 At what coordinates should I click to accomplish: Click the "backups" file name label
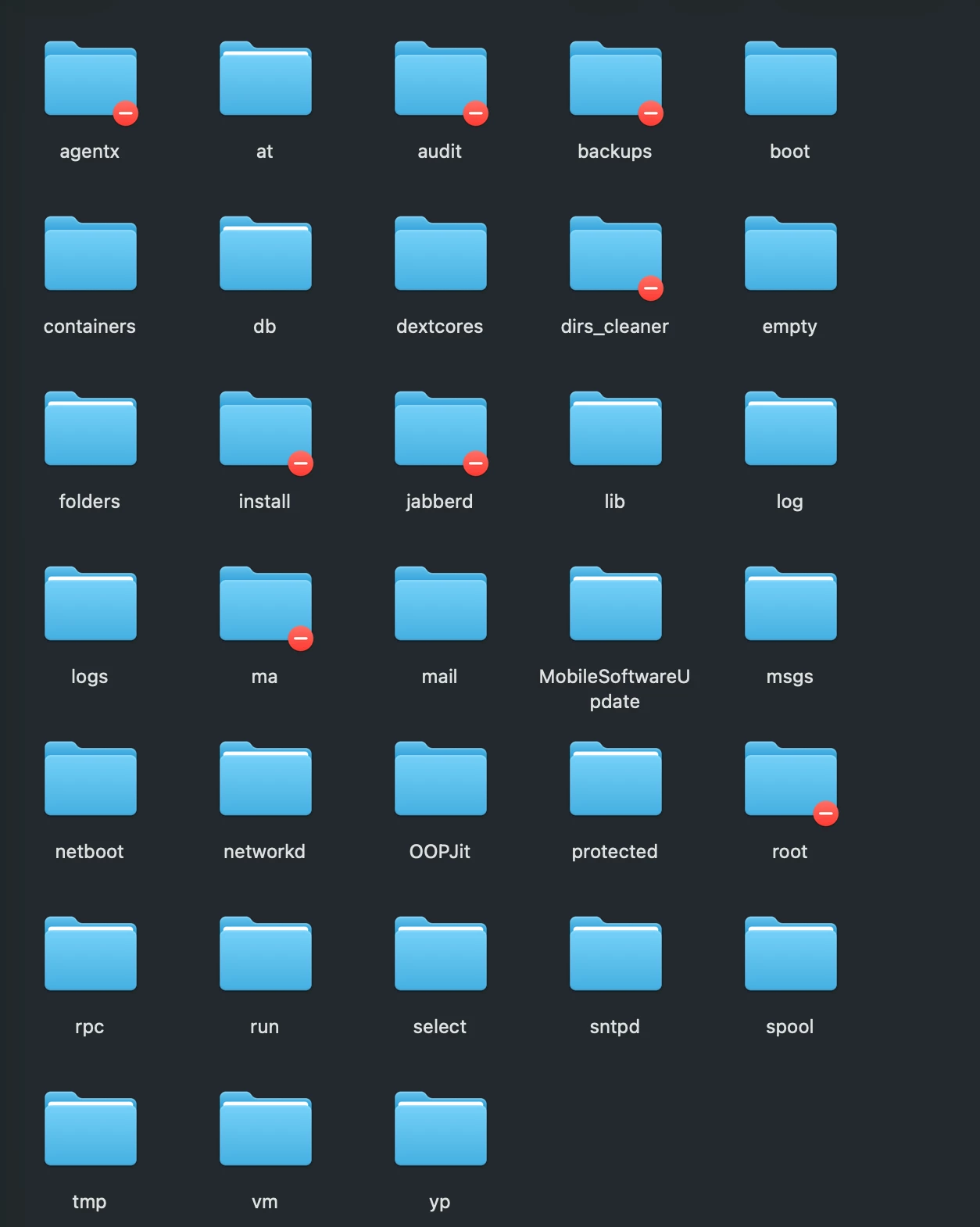(615, 151)
